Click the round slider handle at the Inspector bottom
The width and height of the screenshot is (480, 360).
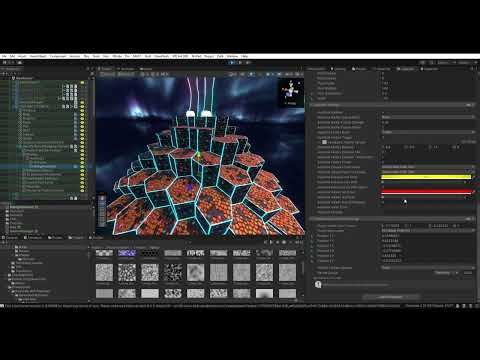[x=318, y=285]
